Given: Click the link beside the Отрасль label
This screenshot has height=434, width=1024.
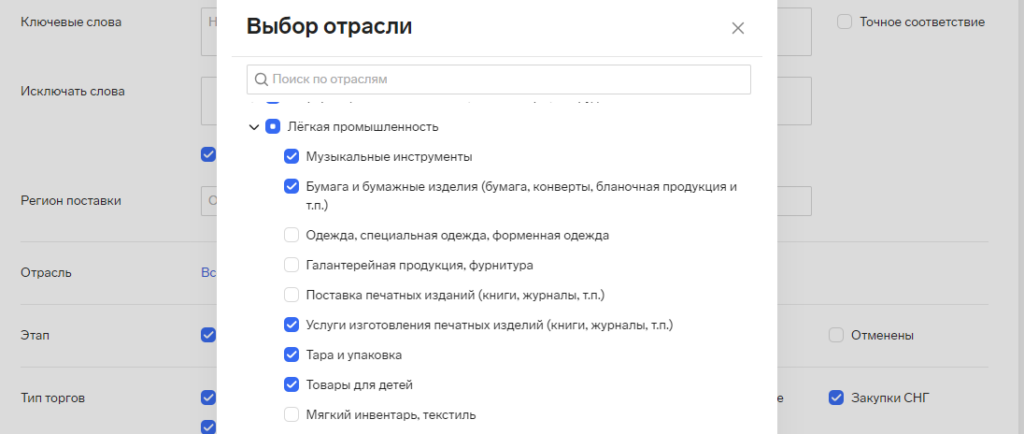Looking at the screenshot, I should (x=209, y=272).
